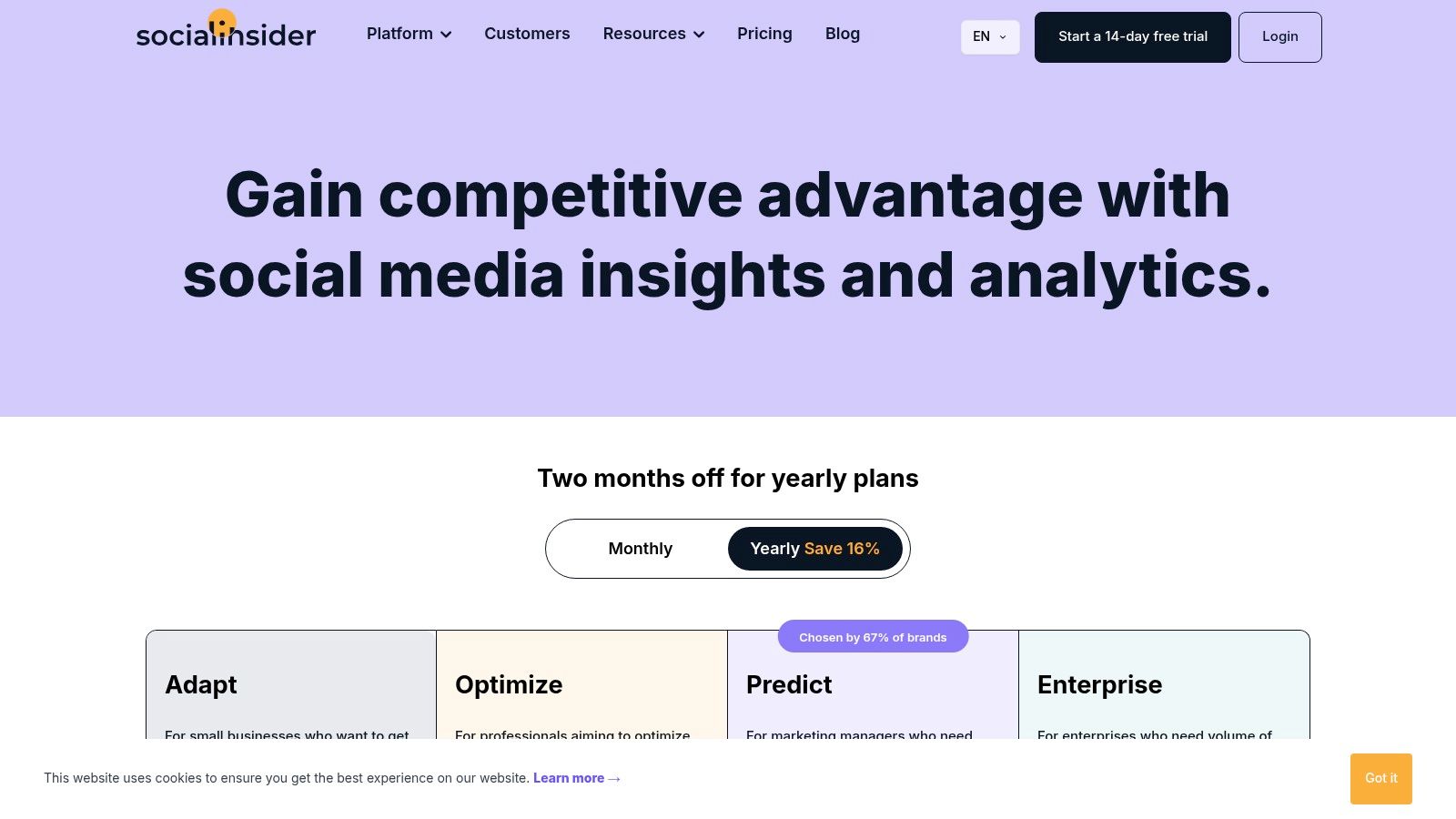Screen dimensions: 1456x819
Task: Click the Socialinsider logo
Action: (226, 34)
